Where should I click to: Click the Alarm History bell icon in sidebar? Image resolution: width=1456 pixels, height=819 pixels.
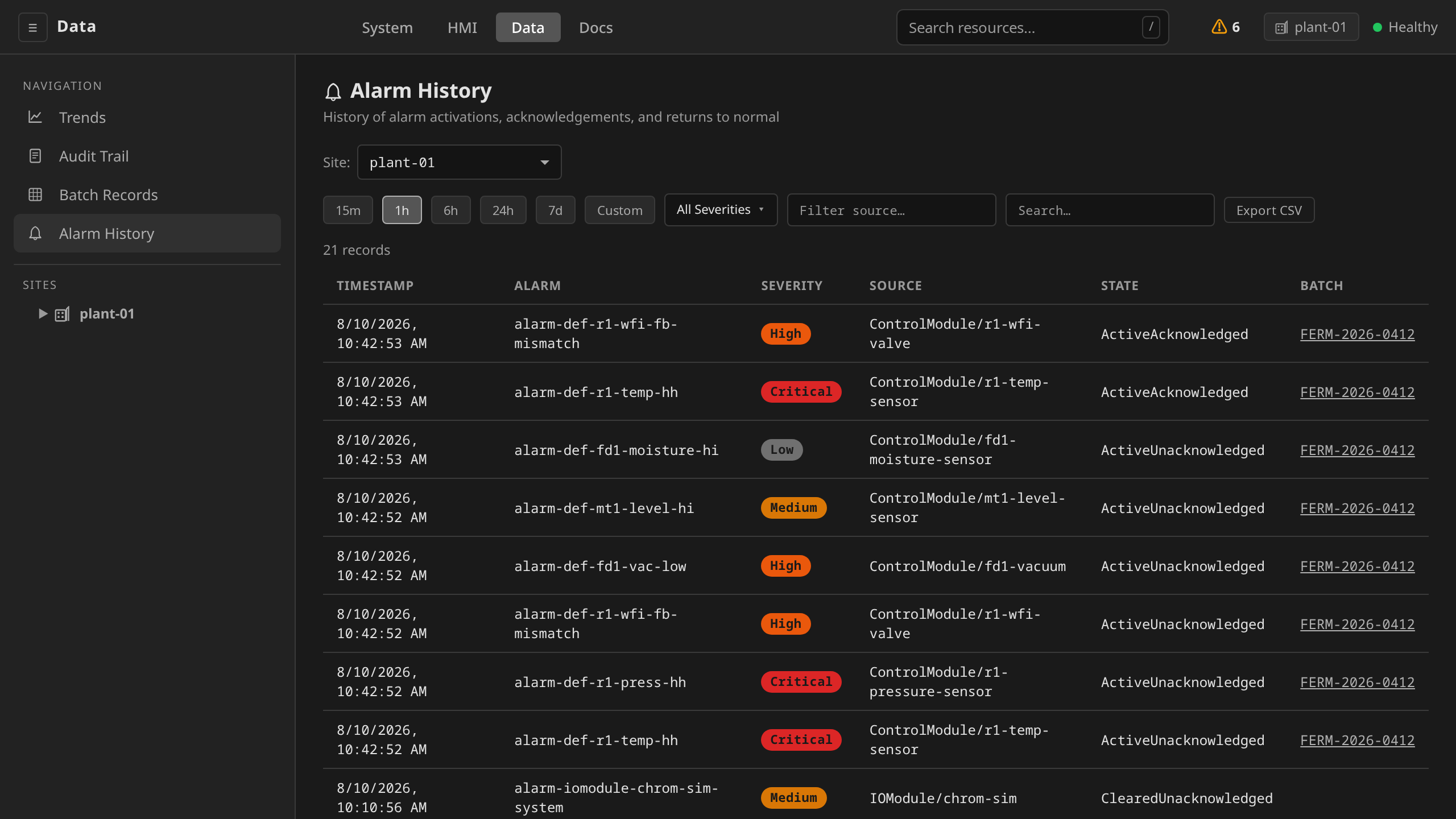pos(35,233)
